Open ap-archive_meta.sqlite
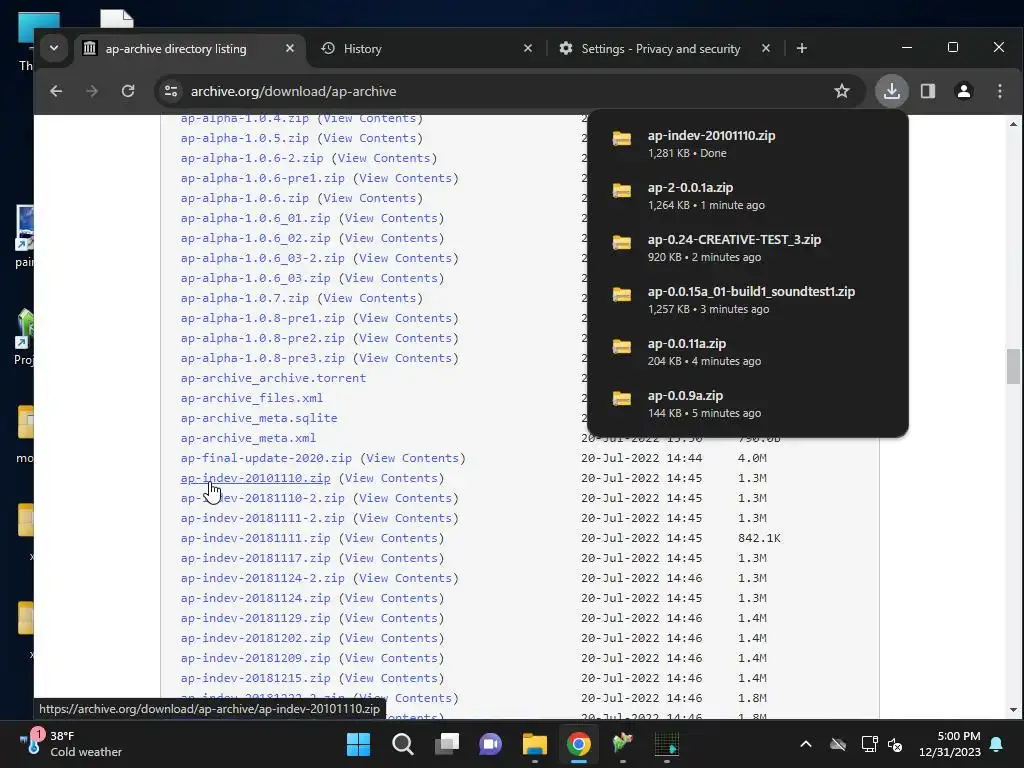The width and height of the screenshot is (1024, 768). coord(259,418)
